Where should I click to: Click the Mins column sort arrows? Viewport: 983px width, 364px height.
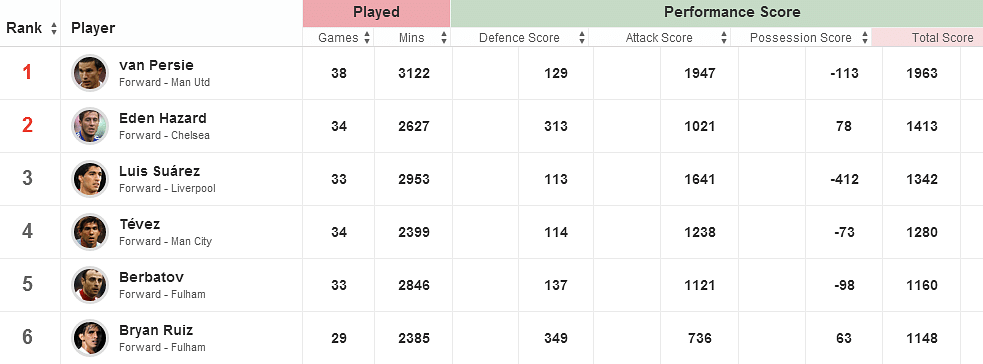(444, 38)
